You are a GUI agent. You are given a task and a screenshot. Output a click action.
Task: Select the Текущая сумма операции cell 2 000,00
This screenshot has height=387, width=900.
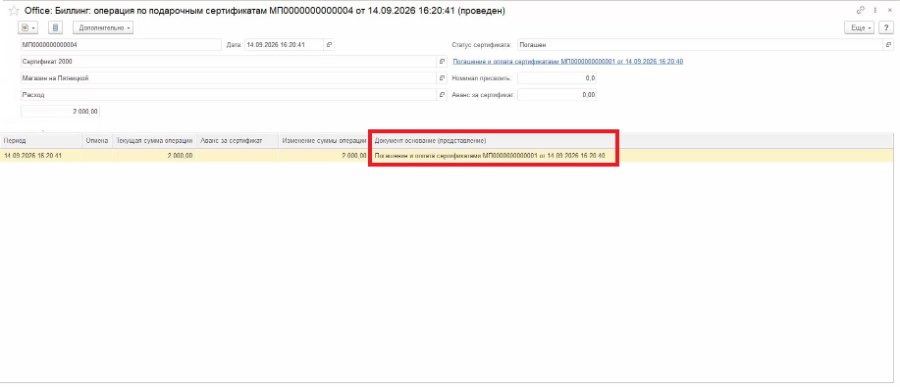pos(154,156)
